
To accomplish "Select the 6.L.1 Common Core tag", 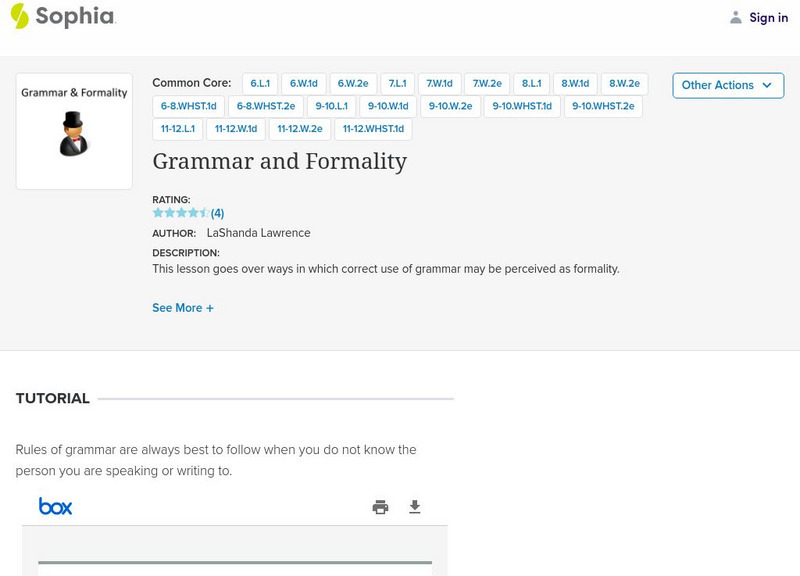I will pyautogui.click(x=260, y=84).
